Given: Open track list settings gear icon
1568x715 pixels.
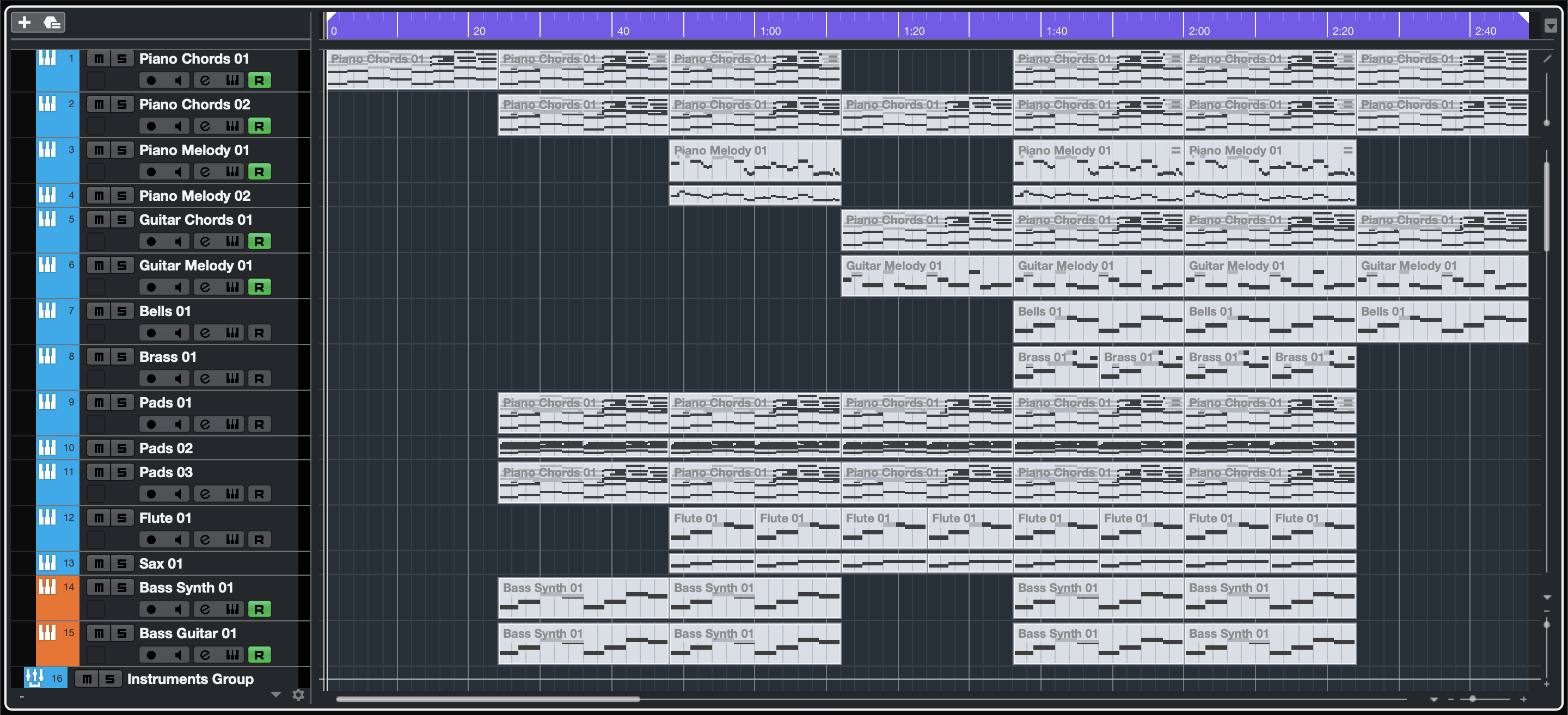Looking at the screenshot, I should [298, 694].
